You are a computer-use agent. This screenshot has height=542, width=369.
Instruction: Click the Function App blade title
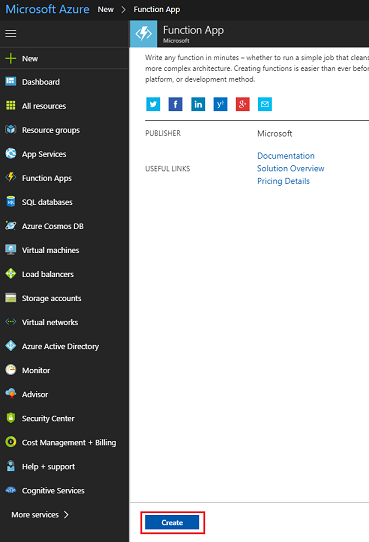coord(193,30)
